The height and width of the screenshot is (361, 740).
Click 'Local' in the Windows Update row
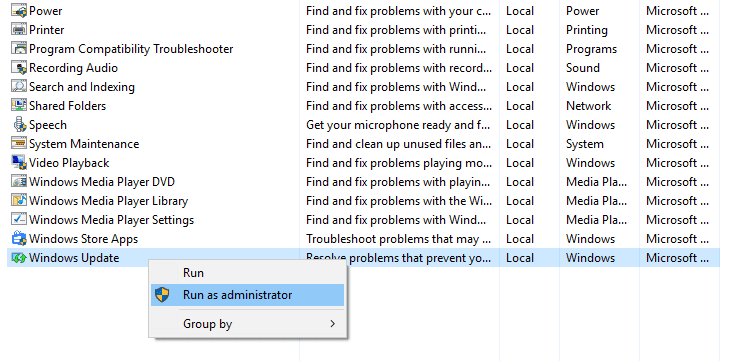click(x=520, y=258)
